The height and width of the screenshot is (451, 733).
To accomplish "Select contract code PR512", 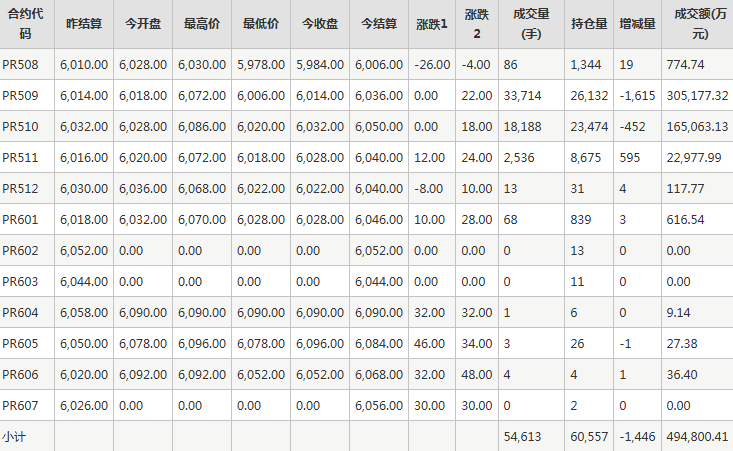I will pos(20,188).
